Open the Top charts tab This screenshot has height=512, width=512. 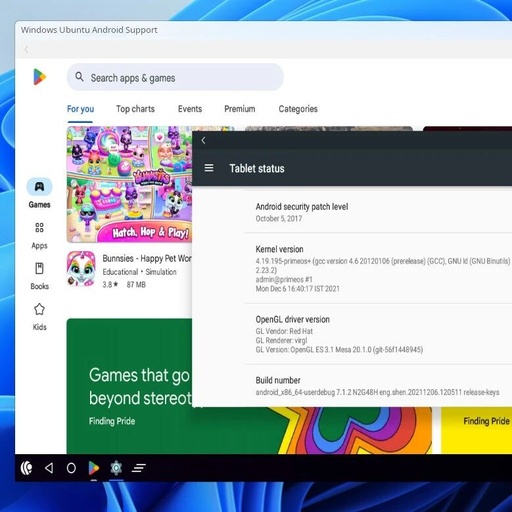tap(135, 109)
